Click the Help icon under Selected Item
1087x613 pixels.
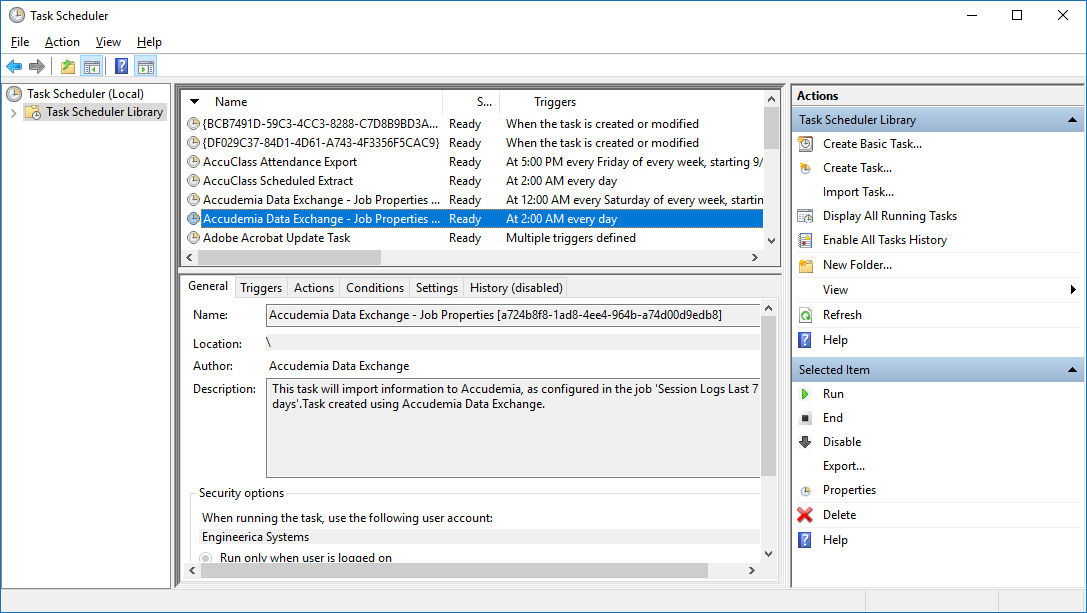coord(805,539)
